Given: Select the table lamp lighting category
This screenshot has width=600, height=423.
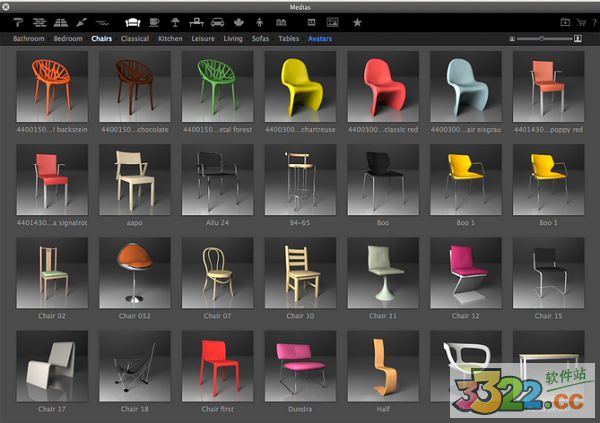Looking at the screenshot, I should (176, 21).
